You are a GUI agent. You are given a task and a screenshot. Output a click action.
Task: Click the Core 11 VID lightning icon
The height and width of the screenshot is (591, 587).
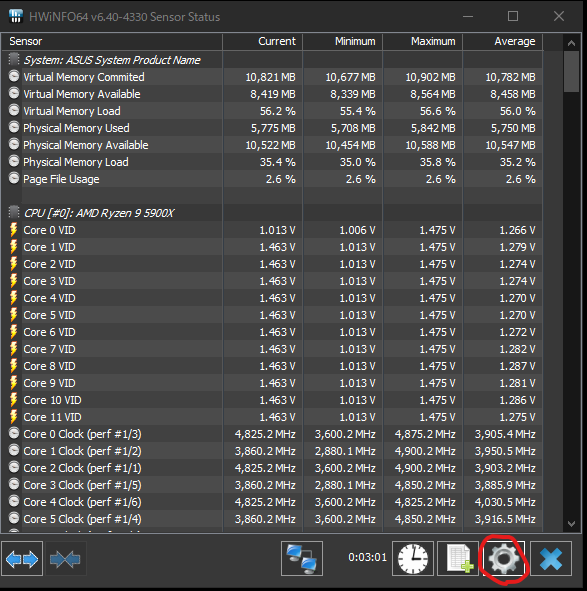[x=14, y=417]
